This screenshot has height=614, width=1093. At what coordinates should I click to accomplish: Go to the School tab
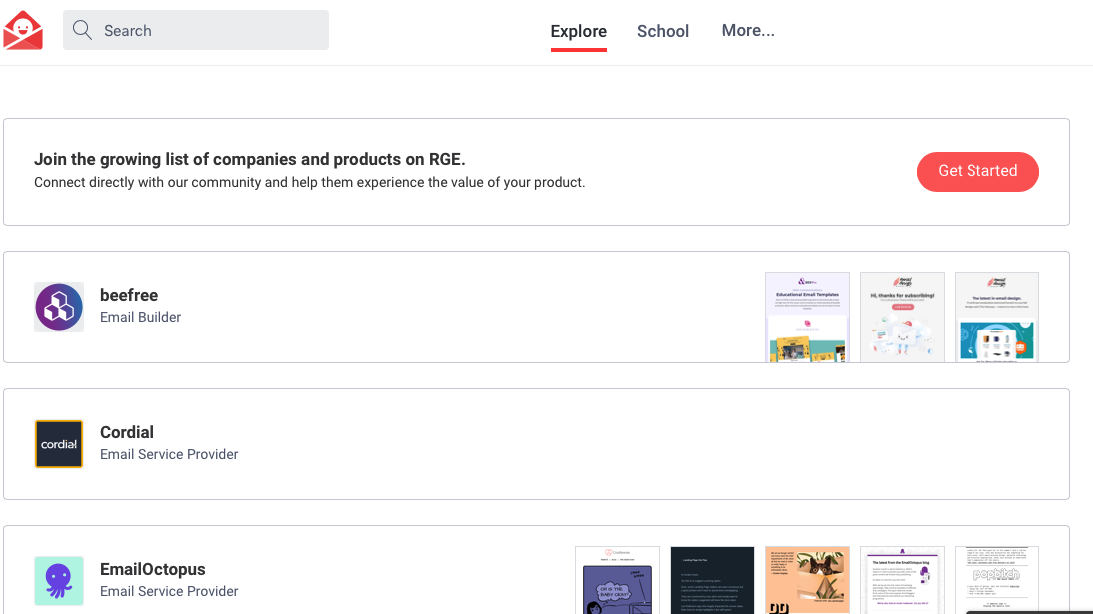pyautogui.click(x=663, y=31)
